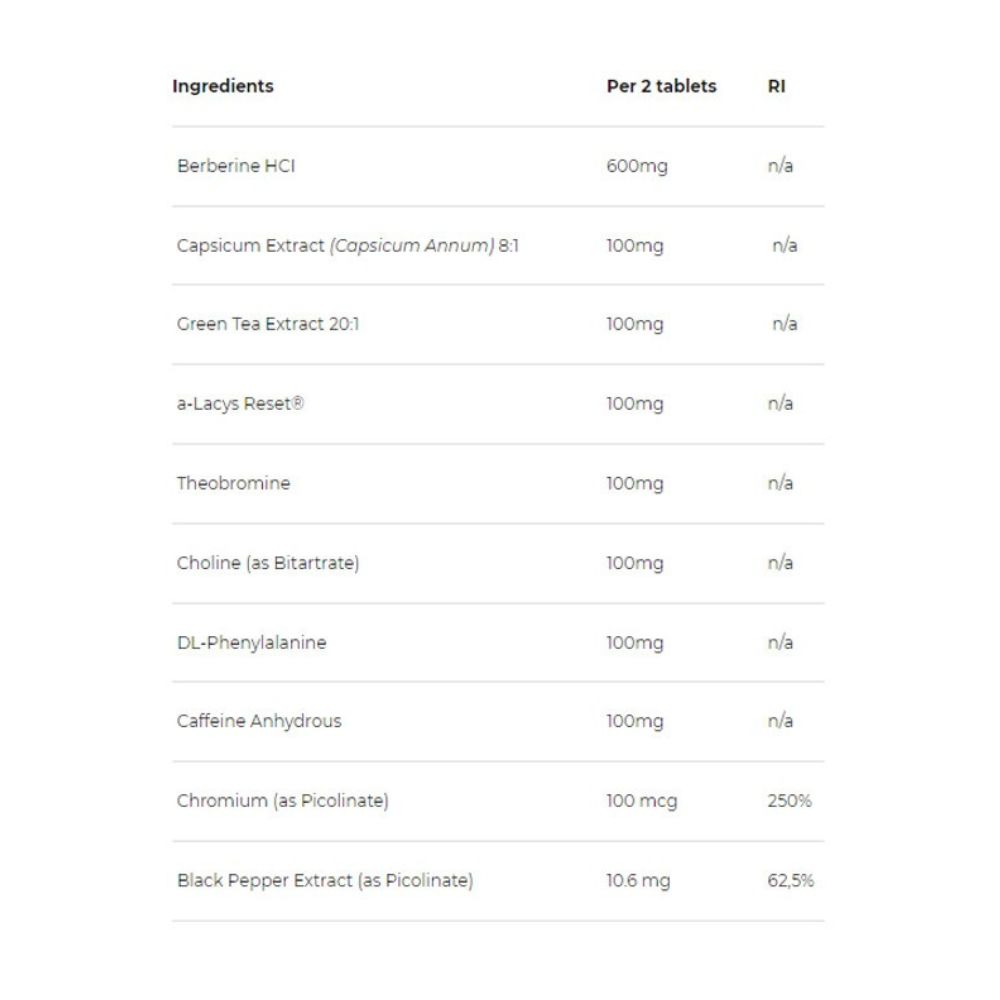
Task: Click the 600mg amount for Berberine
Action: point(636,166)
